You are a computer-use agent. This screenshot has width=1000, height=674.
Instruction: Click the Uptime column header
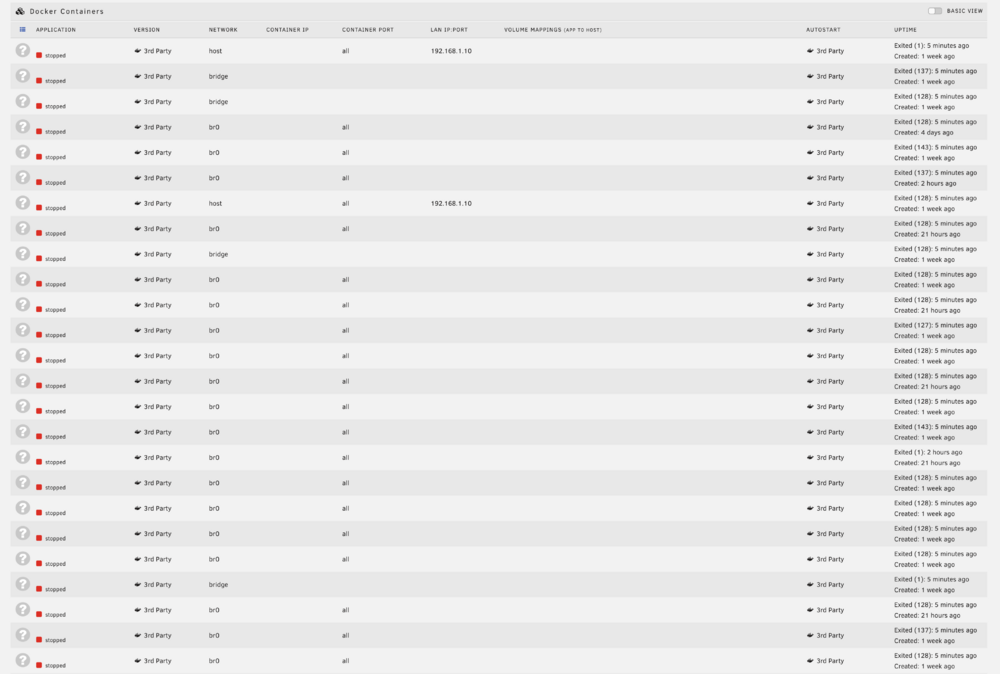[x=905, y=30]
